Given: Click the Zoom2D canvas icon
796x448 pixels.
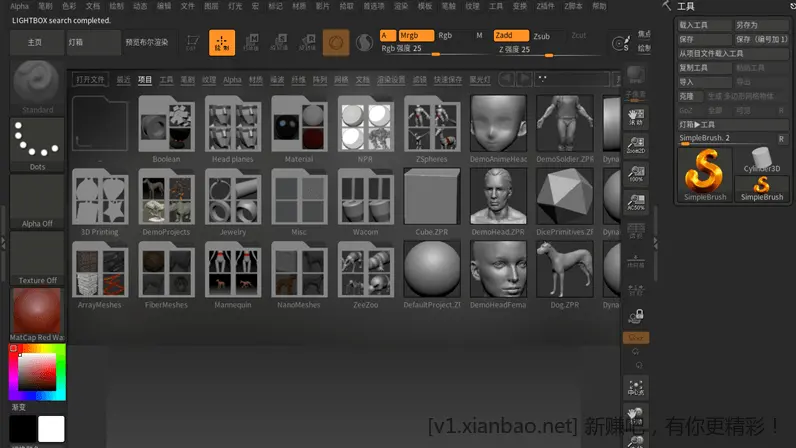Looking at the screenshot, I should (x=636, y=145).
